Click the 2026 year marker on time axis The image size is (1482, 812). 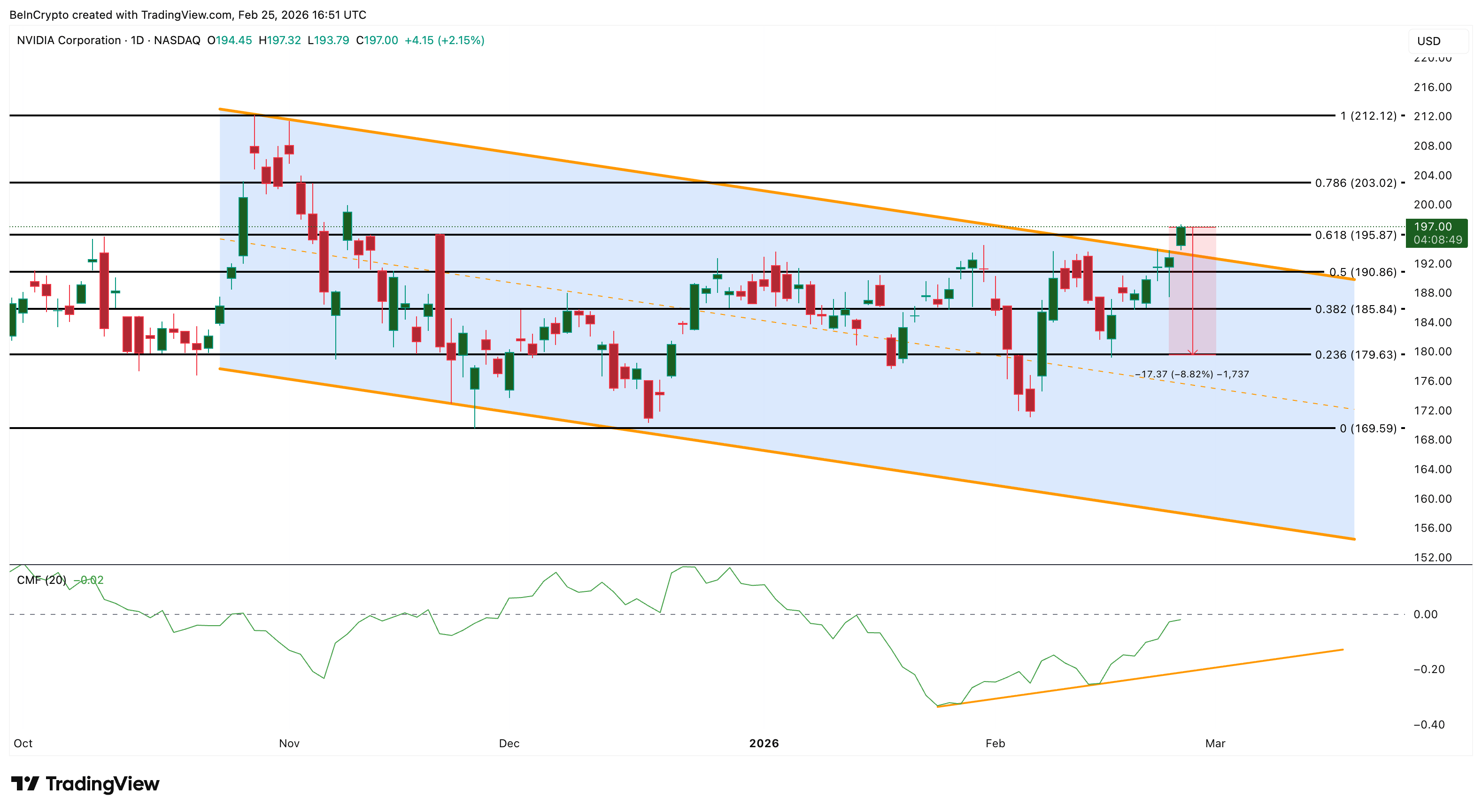[764, 743]
